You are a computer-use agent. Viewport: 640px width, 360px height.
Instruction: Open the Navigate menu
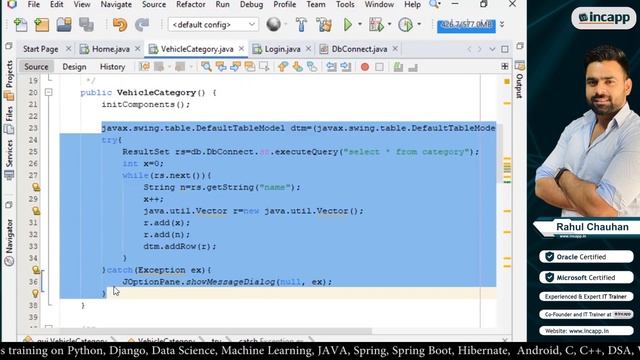[x=116, y=4]
